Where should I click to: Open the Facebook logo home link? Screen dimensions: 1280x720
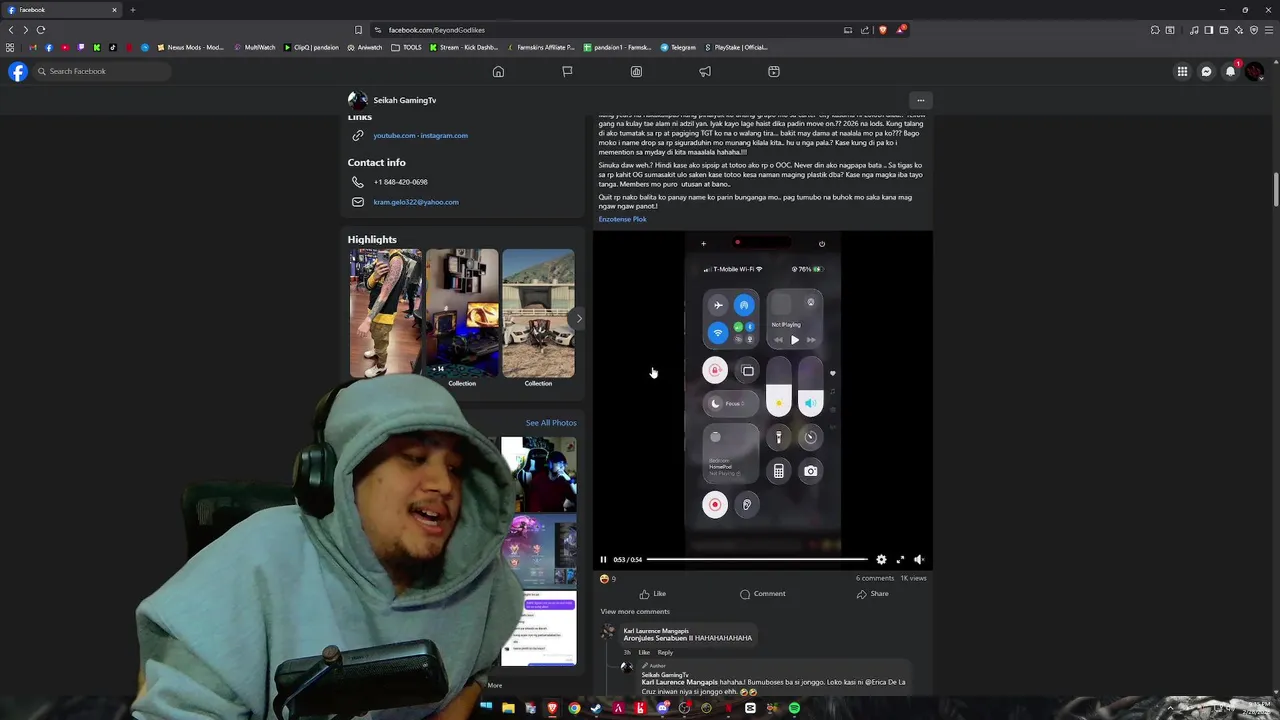tap(18, 71)
